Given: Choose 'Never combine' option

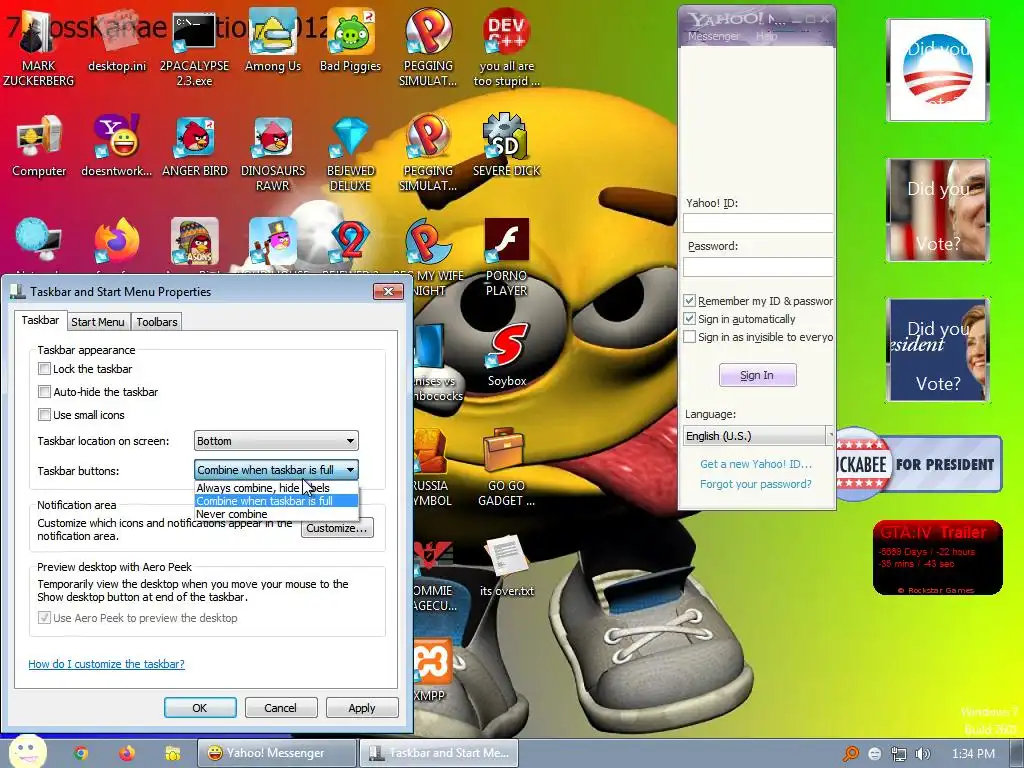Looking at the screenshot, I should click(276, 514).
